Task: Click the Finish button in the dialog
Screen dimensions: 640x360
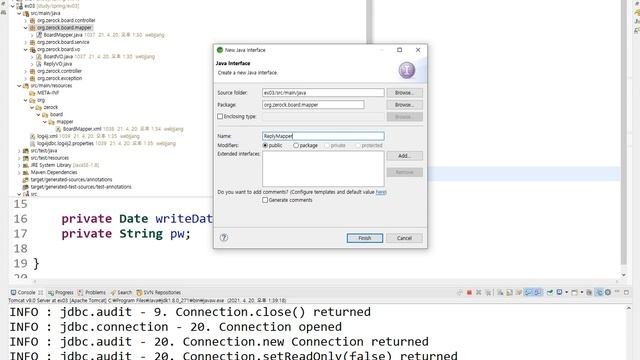Action: (x=364, y=238)
